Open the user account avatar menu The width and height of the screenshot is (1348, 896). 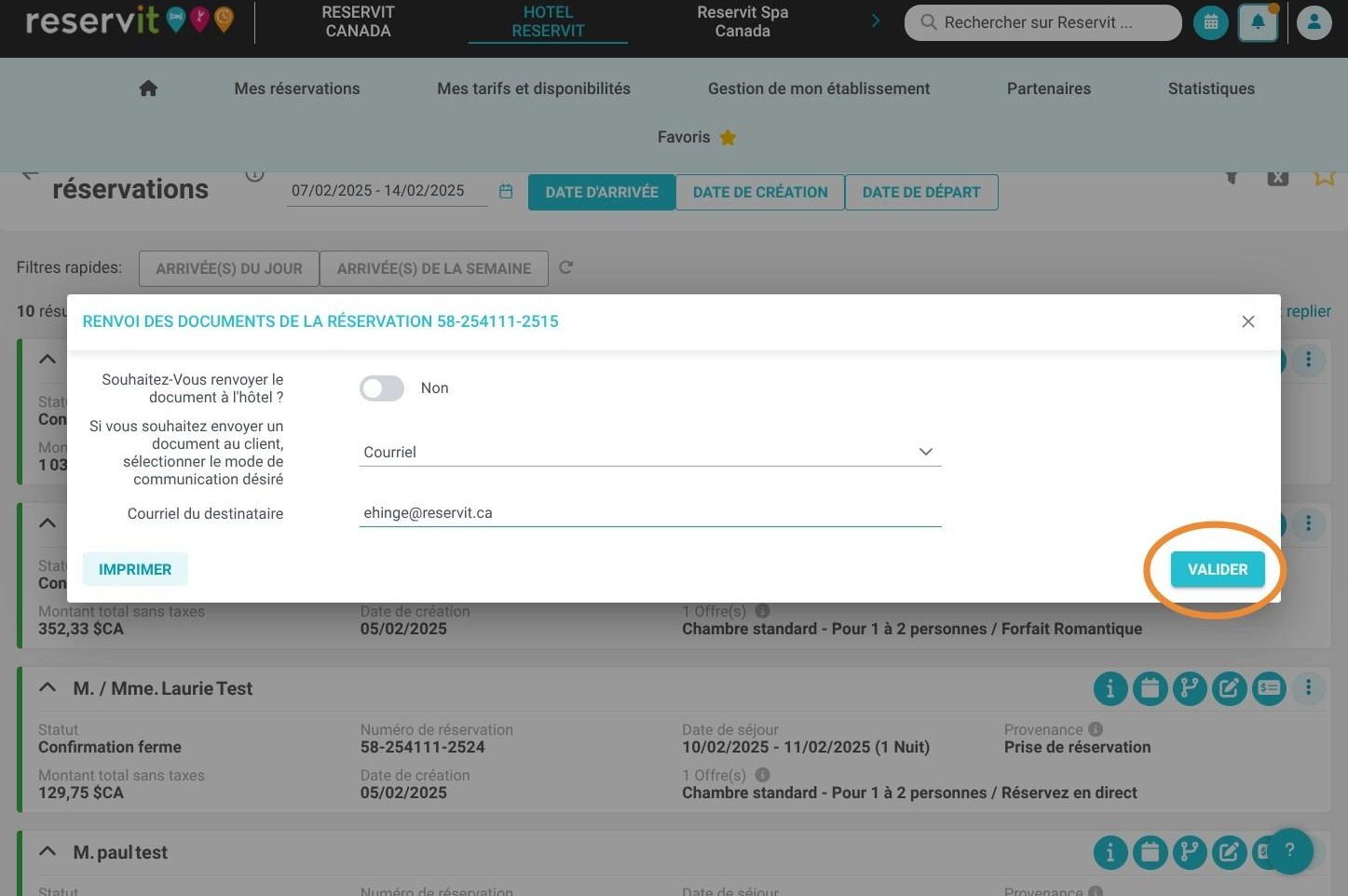click(x=1314, y=22)
